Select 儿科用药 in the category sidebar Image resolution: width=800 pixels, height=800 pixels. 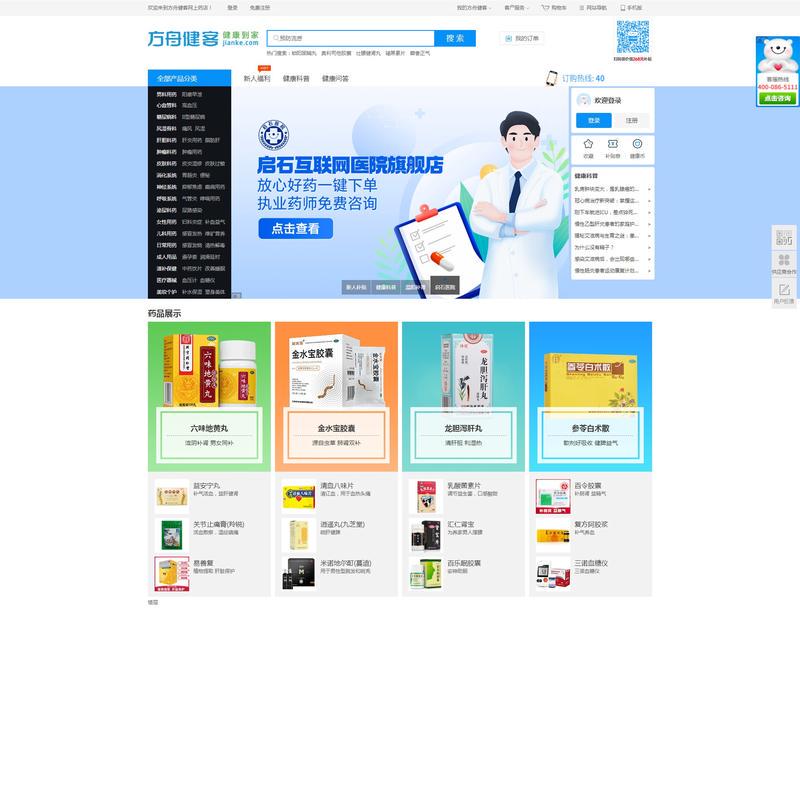pyautogui.click(x=166, y=234)
